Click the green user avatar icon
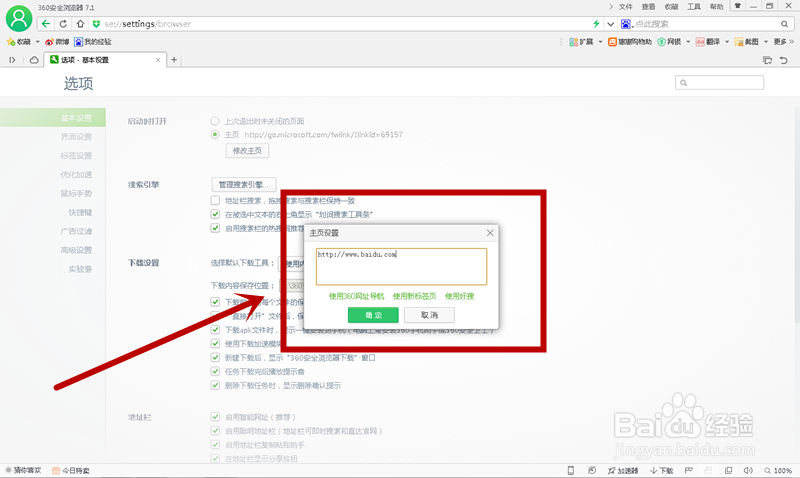800x478 pixels. tap(19, 18)
